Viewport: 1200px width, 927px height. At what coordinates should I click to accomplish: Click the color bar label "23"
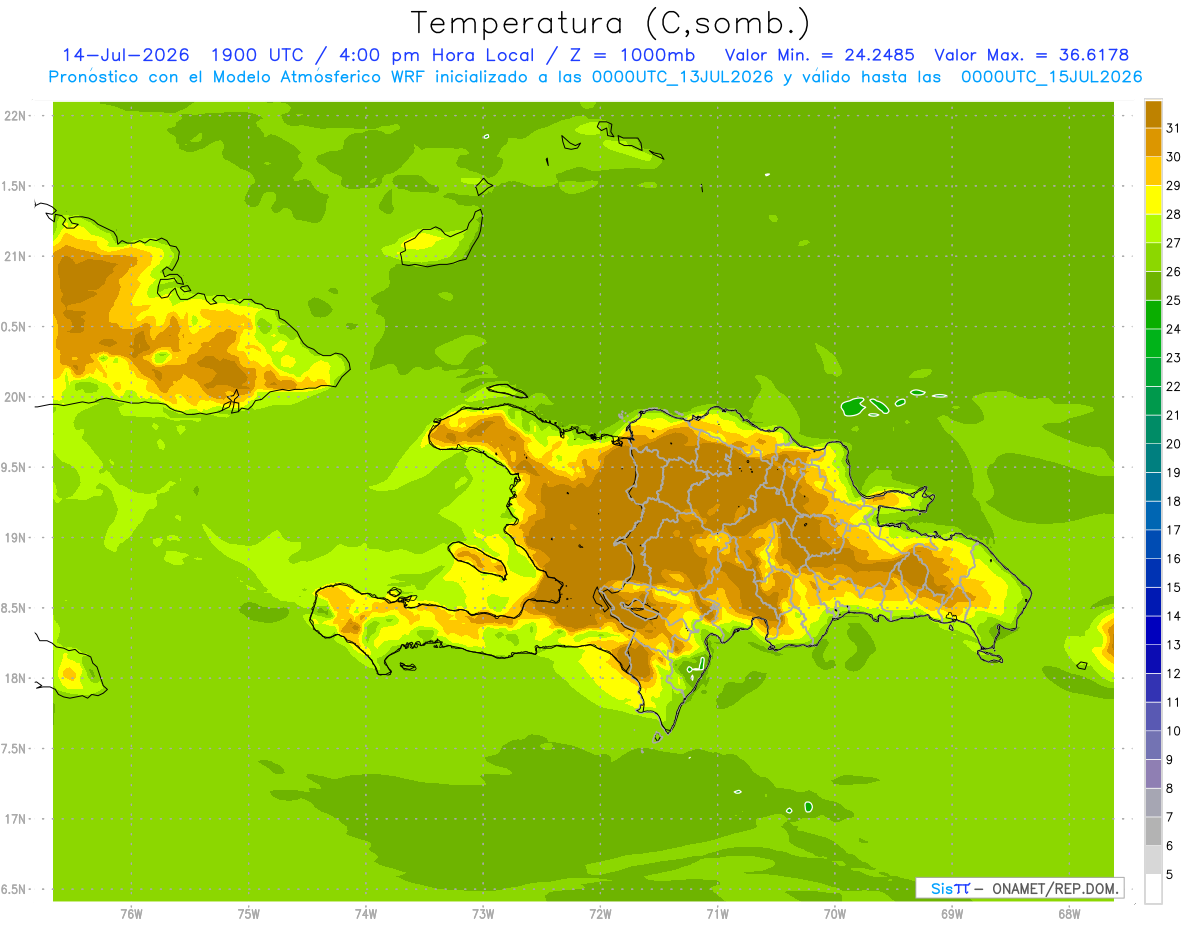[1174, 358]
